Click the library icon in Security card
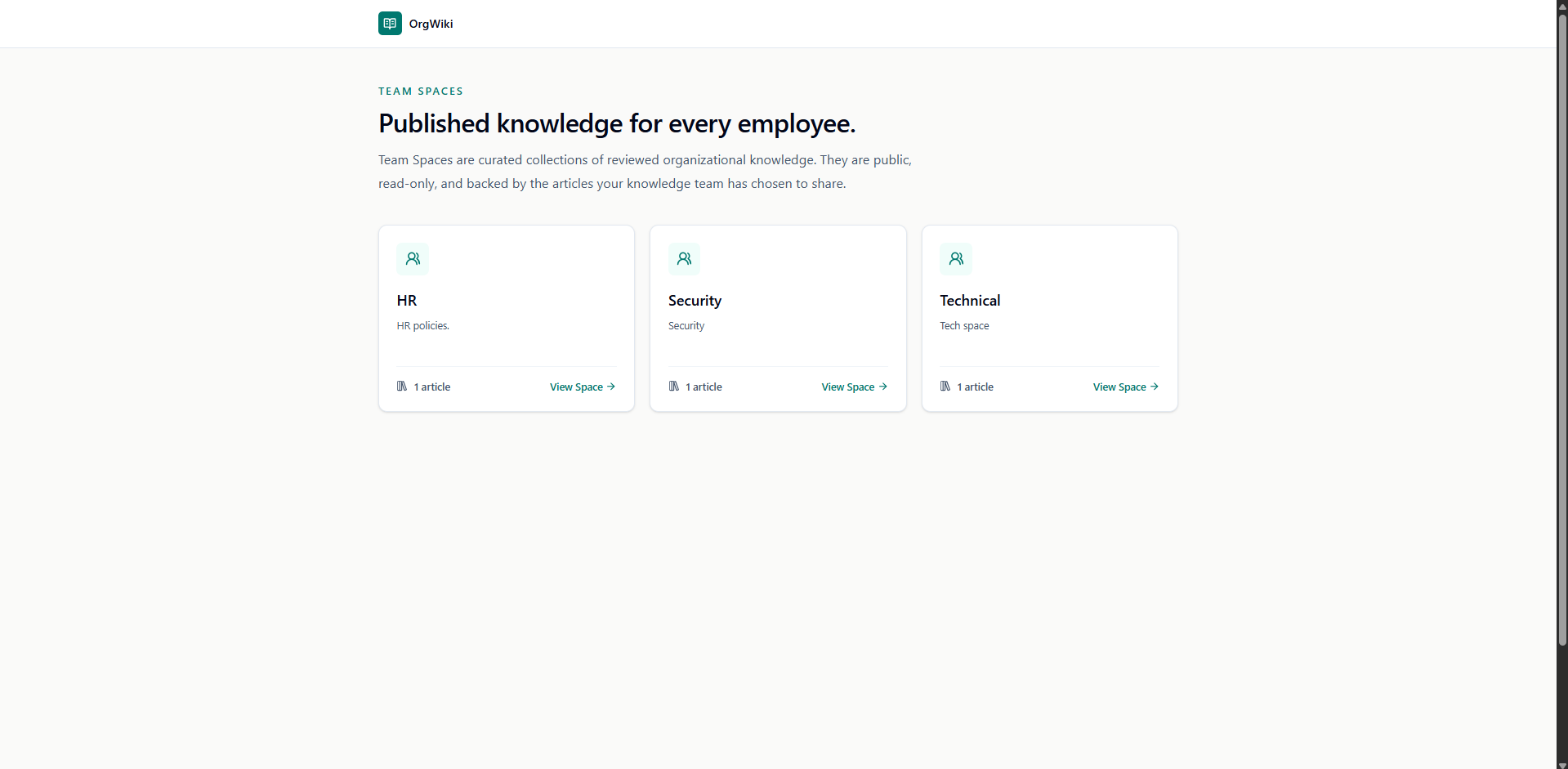 click(x=674, y=387)
